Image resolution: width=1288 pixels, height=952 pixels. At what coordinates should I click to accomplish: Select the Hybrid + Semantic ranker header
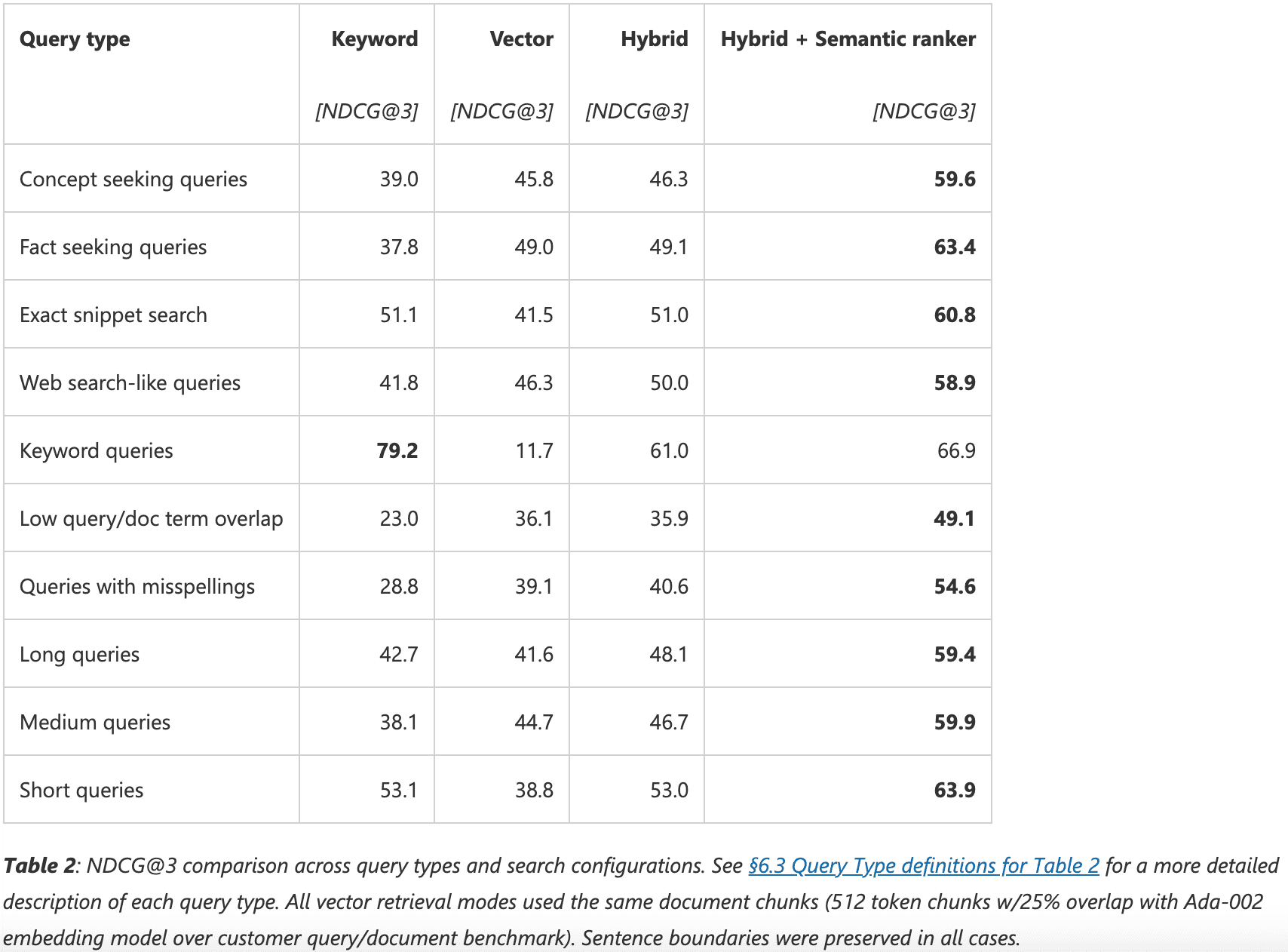[848, 39]
